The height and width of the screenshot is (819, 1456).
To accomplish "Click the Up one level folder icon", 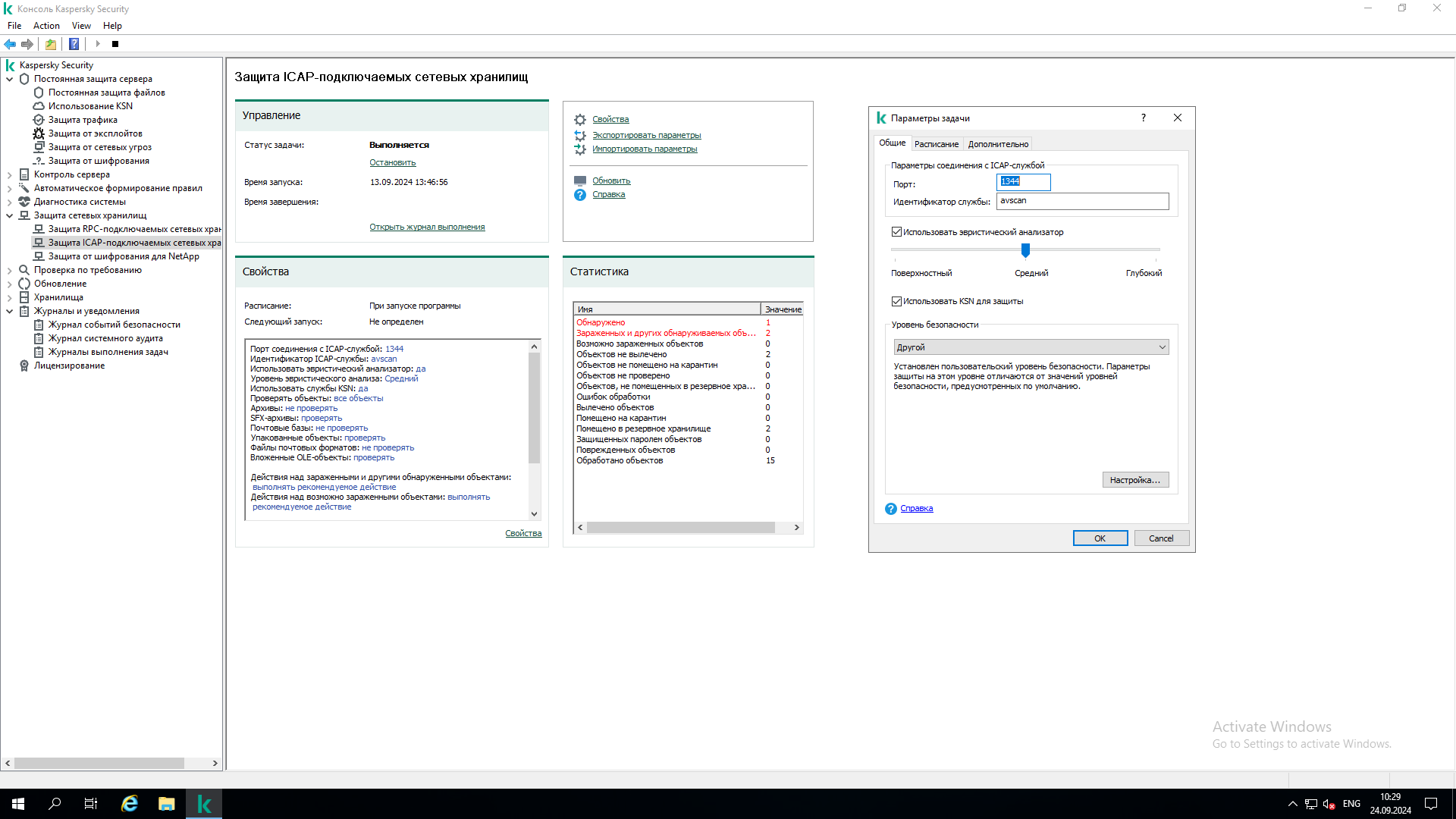I will (x=51, y=44).
